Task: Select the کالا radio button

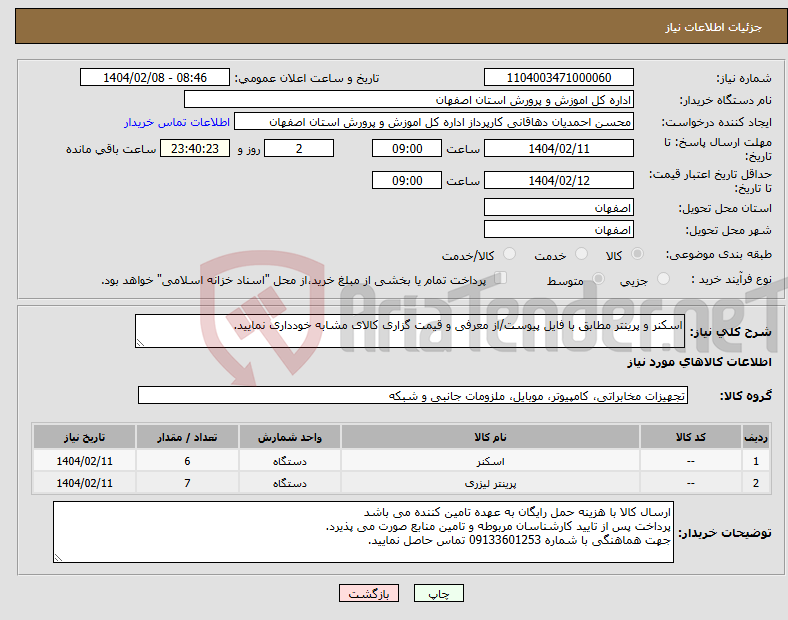Action: point(637,254)
